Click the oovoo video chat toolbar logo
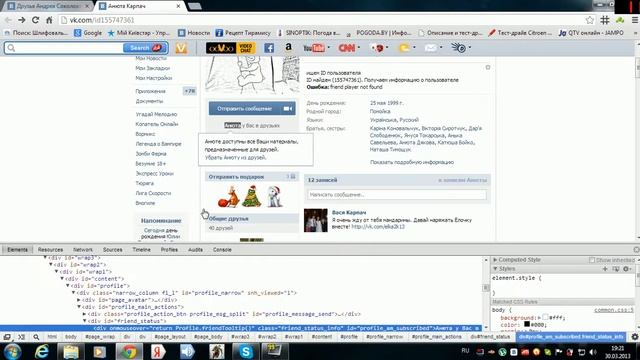 (x=231, y=48)
